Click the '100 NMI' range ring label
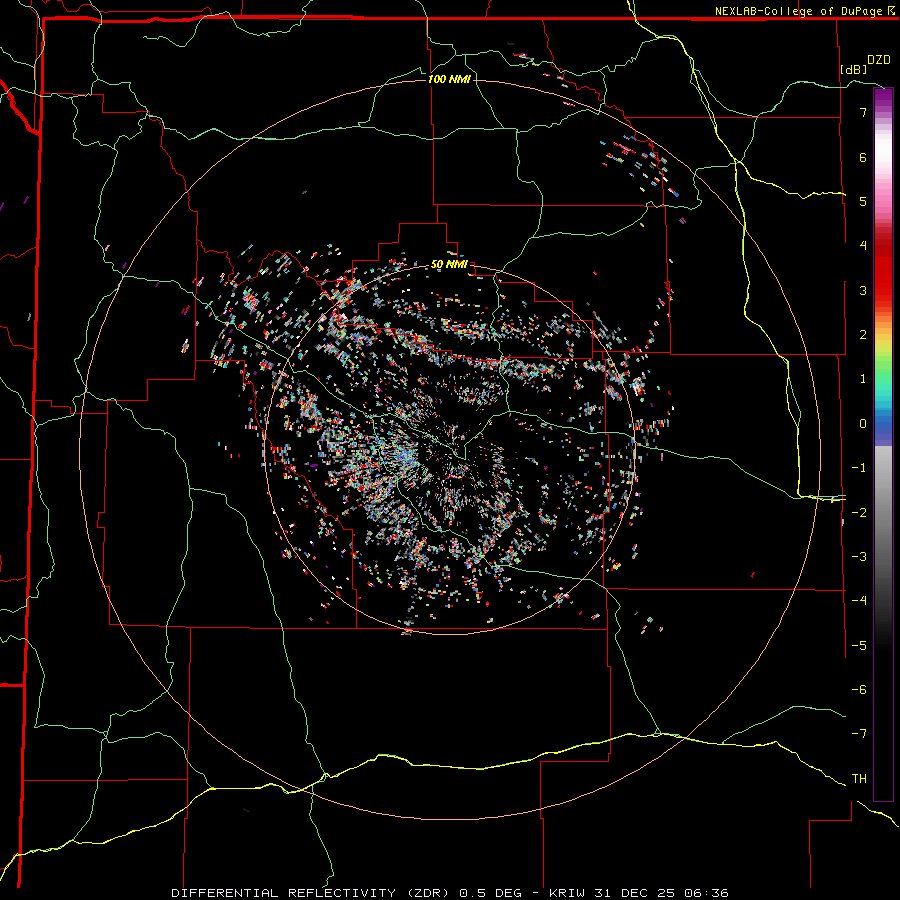Viewport: 900px width, 900px height. 449,79
